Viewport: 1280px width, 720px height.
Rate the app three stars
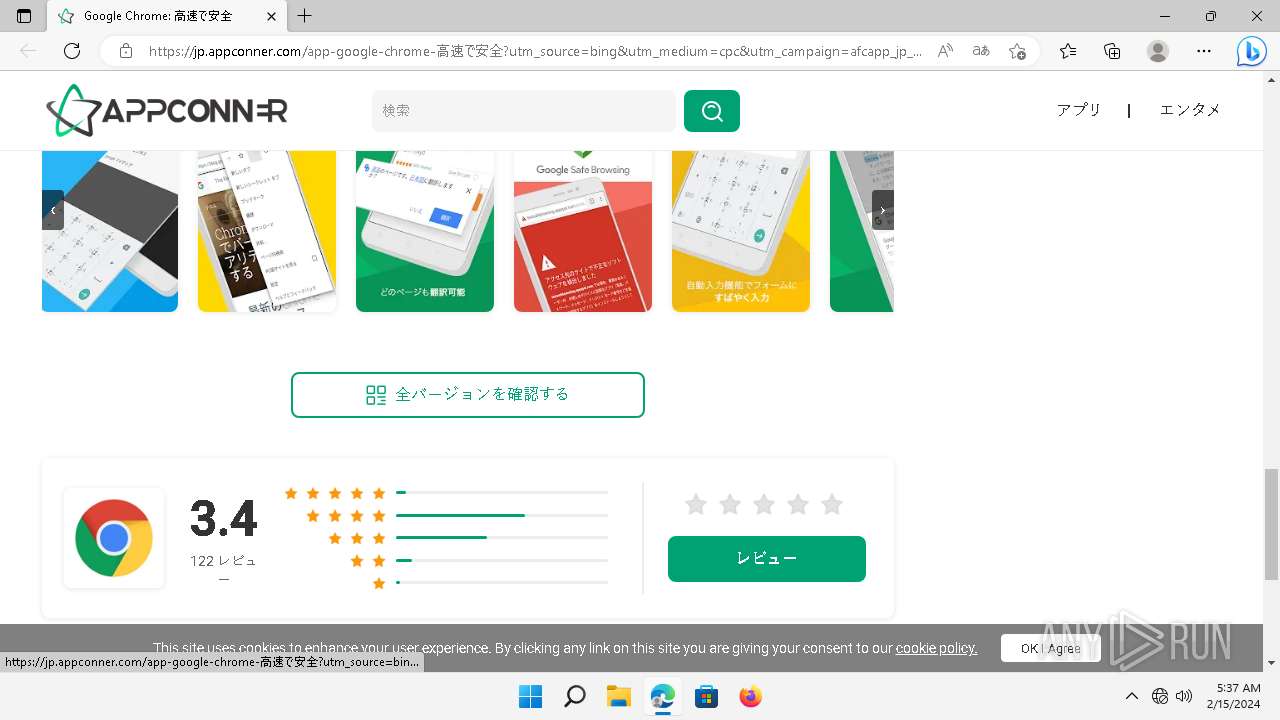(x=764, y=505)
